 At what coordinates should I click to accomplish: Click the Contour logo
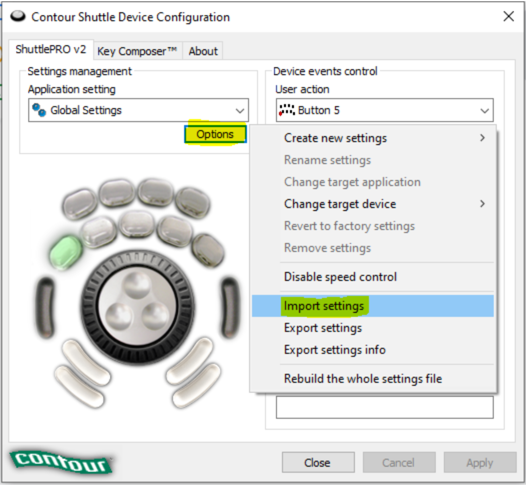tap(61, 462)
